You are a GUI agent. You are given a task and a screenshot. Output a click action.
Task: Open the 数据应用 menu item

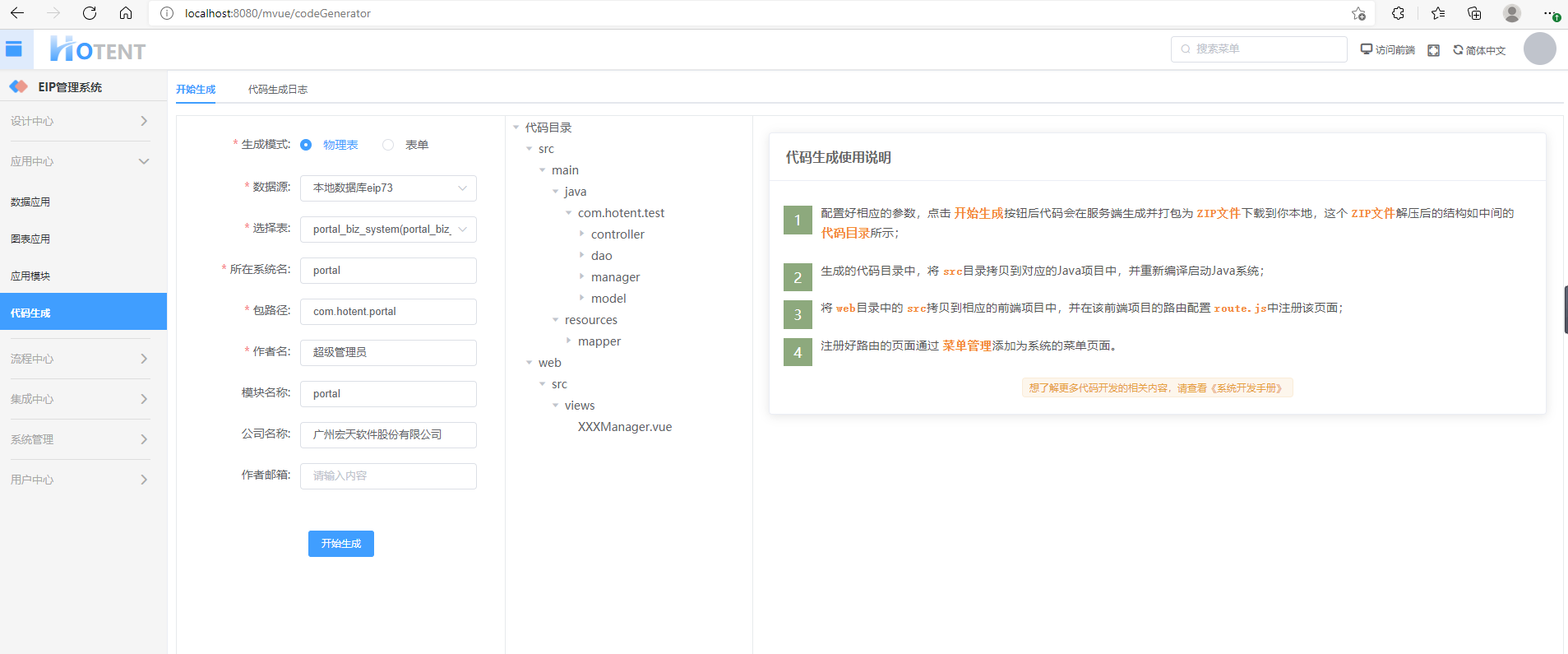click(30, 202)
